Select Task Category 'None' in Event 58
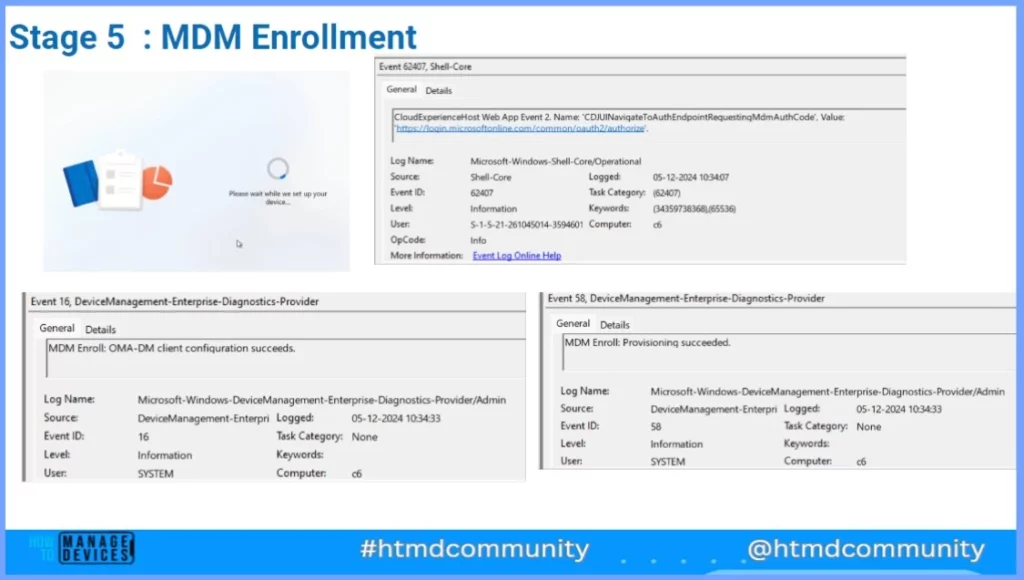The width and height of the screenshot is (1024, 580). point(869,427)
